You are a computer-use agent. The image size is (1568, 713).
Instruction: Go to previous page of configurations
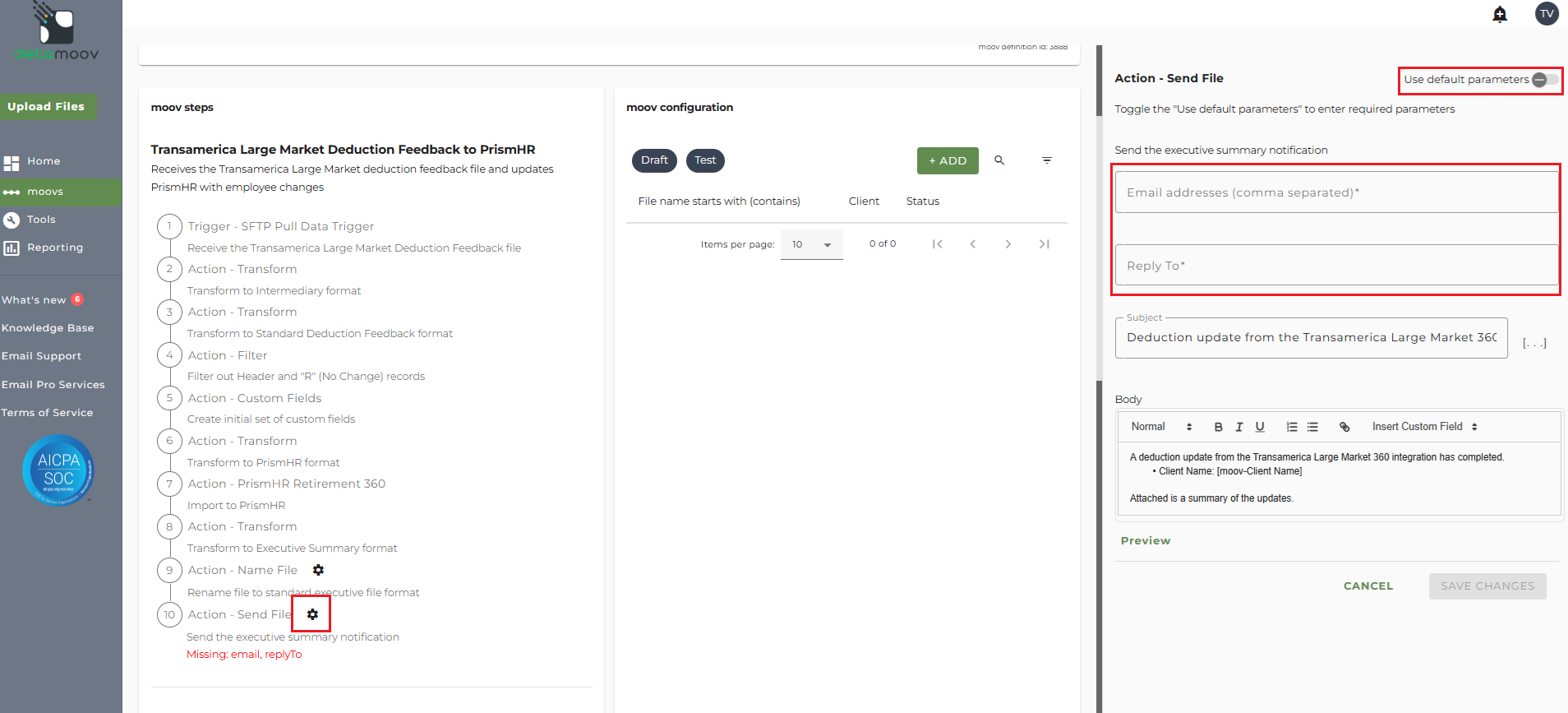(x=973, y=244)
